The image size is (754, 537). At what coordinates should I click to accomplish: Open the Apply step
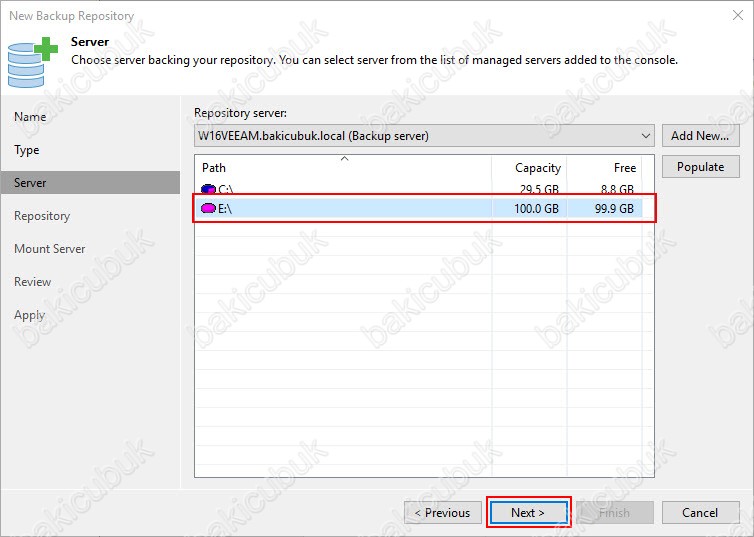[x=29, y=315]
